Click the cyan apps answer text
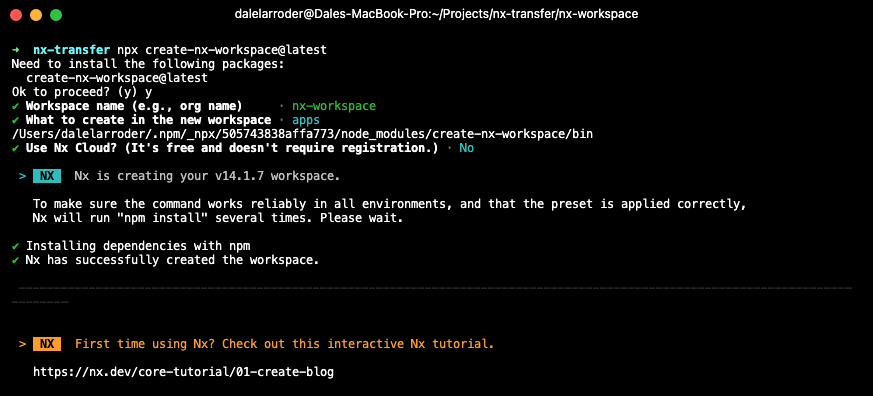 point(306,120)
